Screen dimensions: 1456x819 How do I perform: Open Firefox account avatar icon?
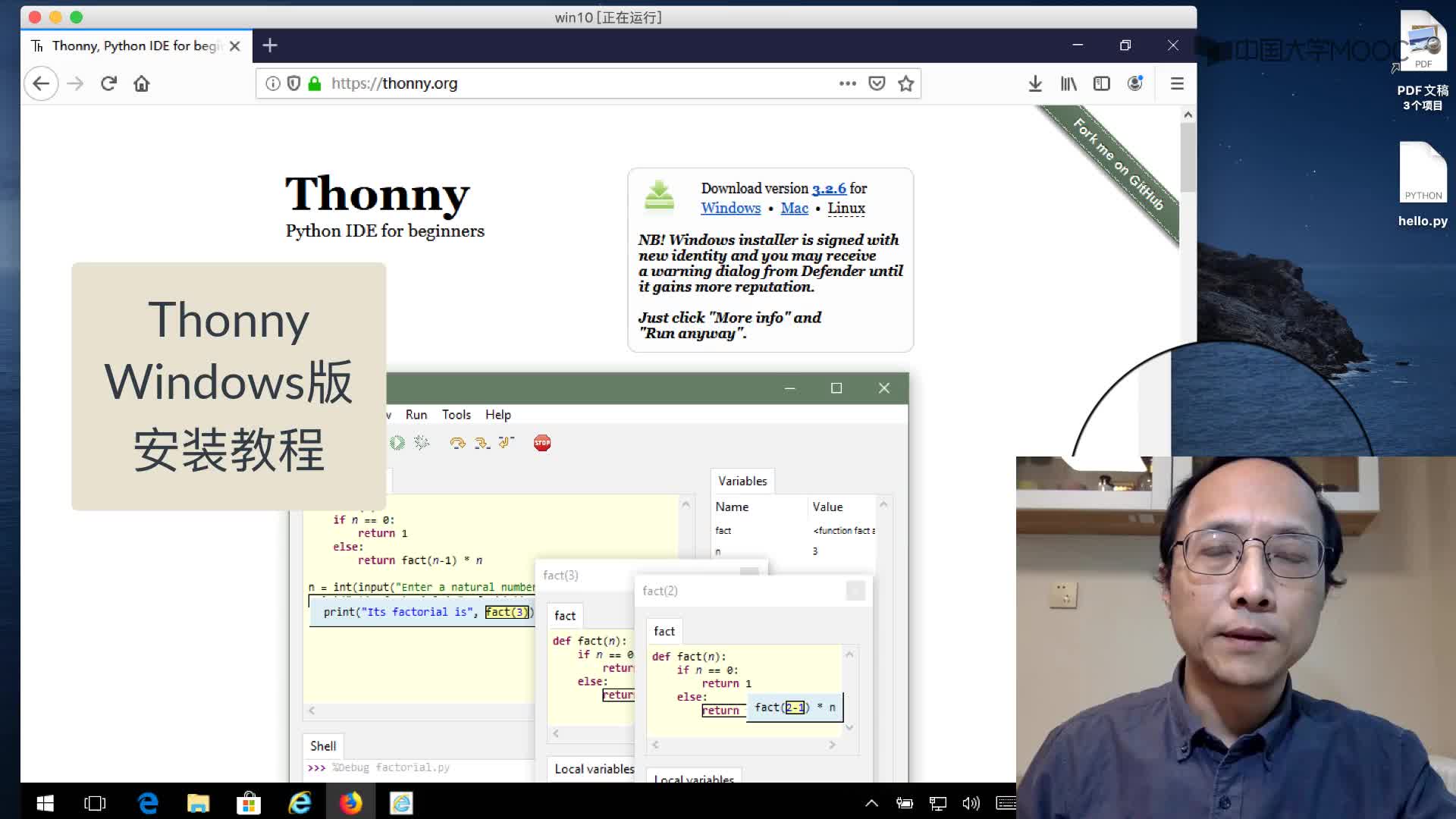tap(1135, 83)
